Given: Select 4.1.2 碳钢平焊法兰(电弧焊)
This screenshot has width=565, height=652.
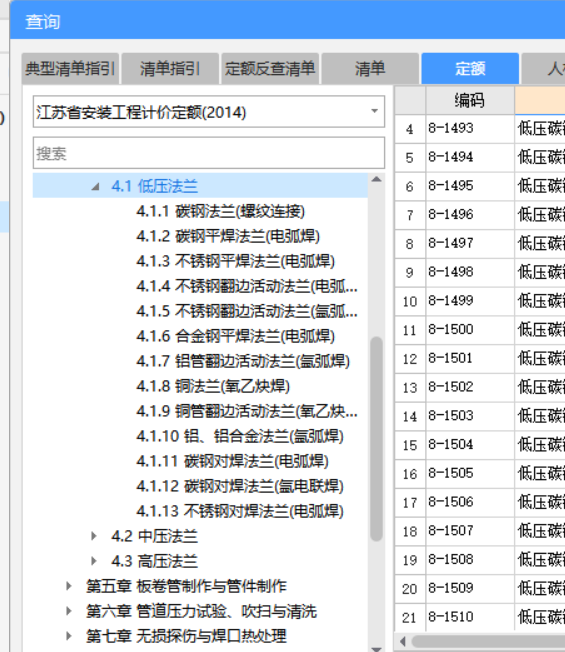Looking at the screenshot, I should (228, 236).
